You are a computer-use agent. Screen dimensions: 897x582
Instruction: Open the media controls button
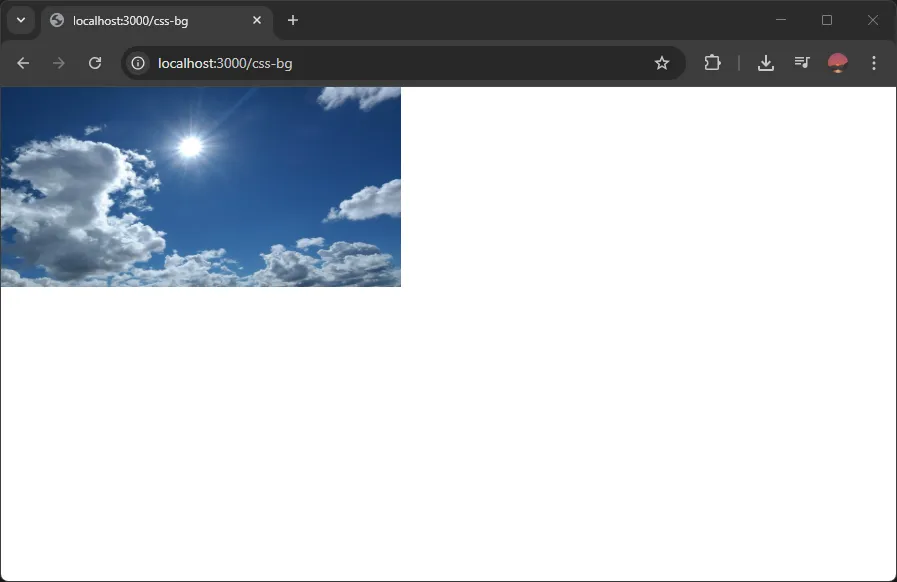pos(802,63)
